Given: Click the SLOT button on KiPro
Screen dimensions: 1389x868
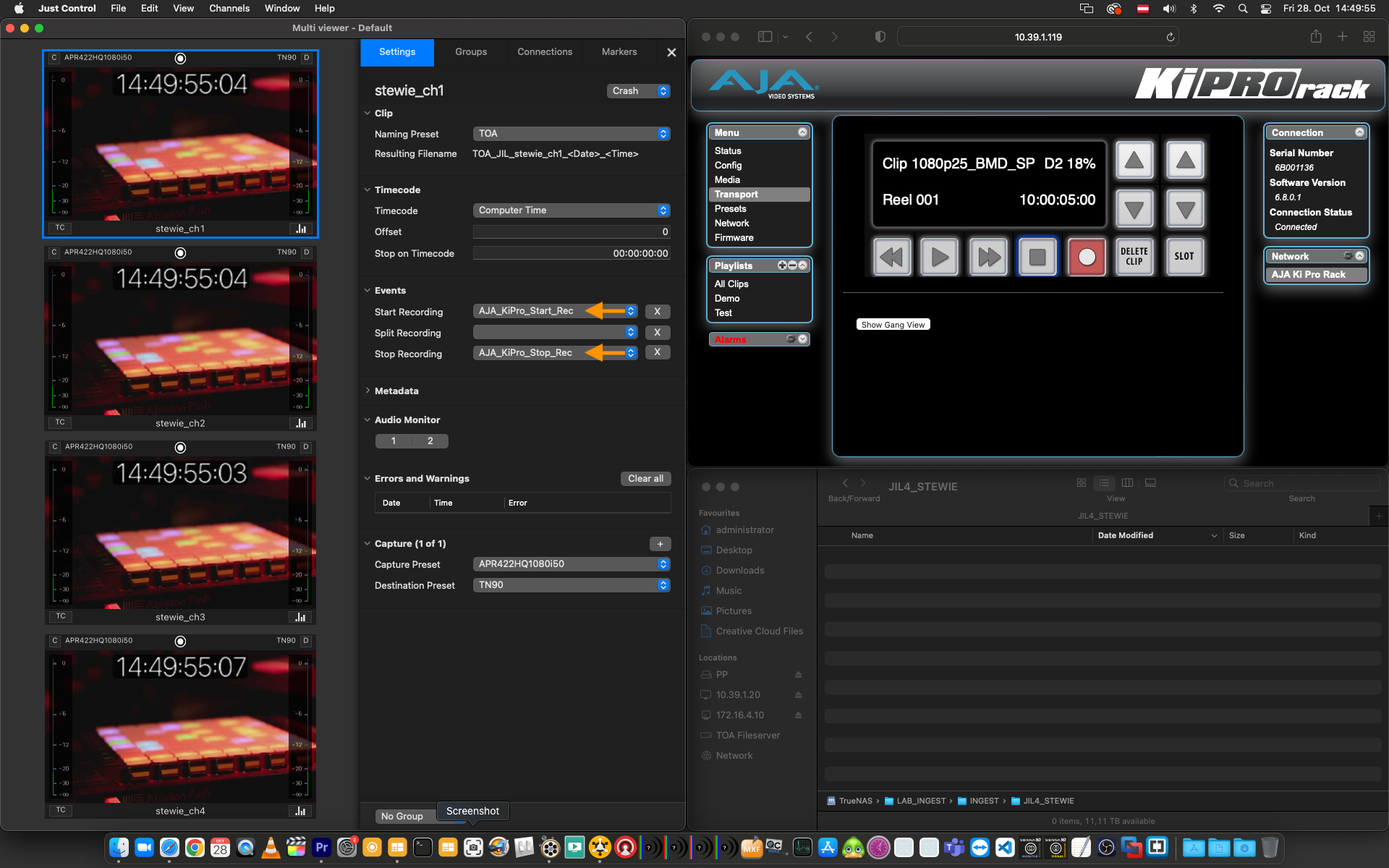Looking at the screenshot, I should [x=1184, y=257].
